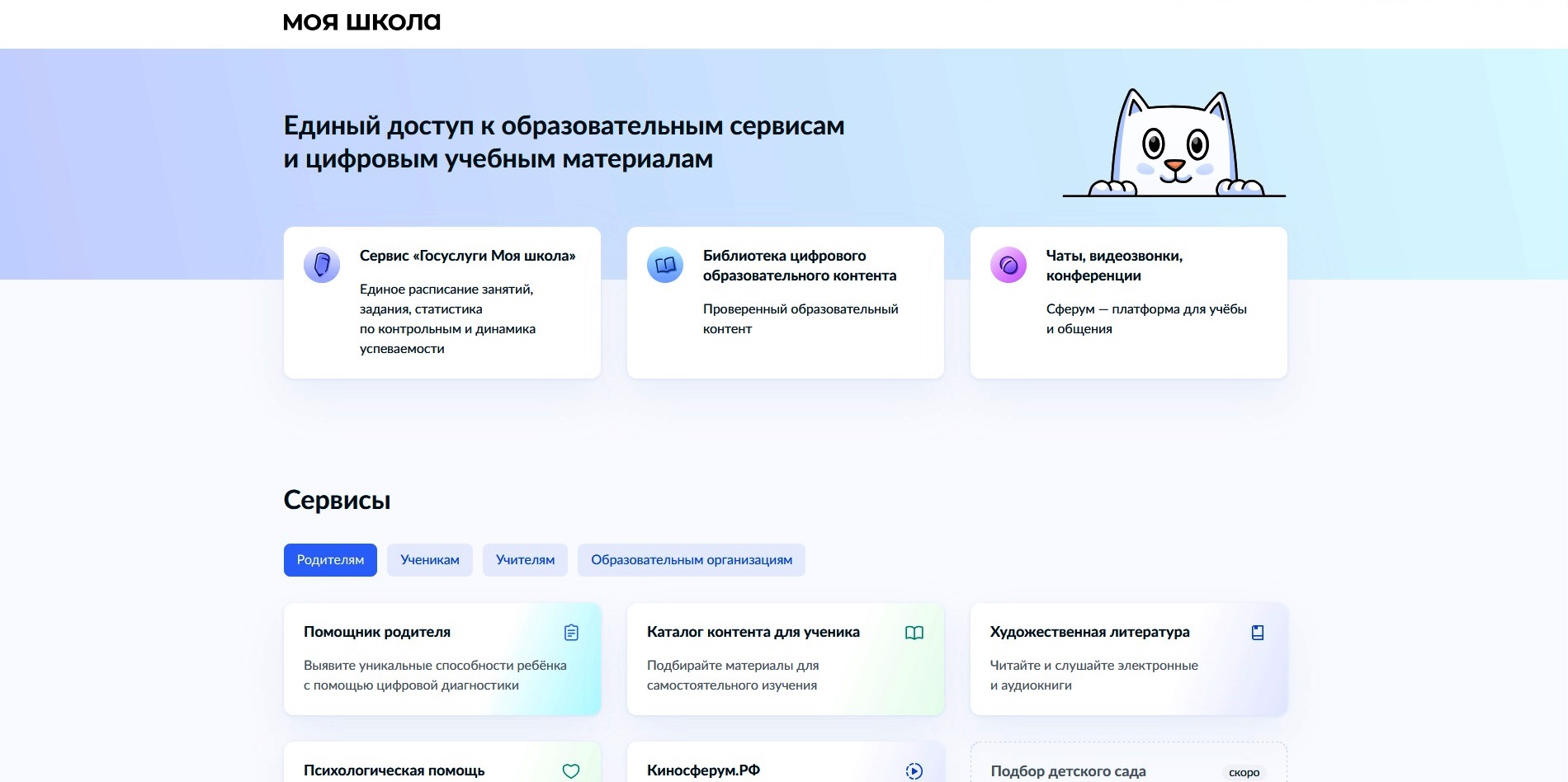Open the Помощник родителя service card

pos(442,659)
